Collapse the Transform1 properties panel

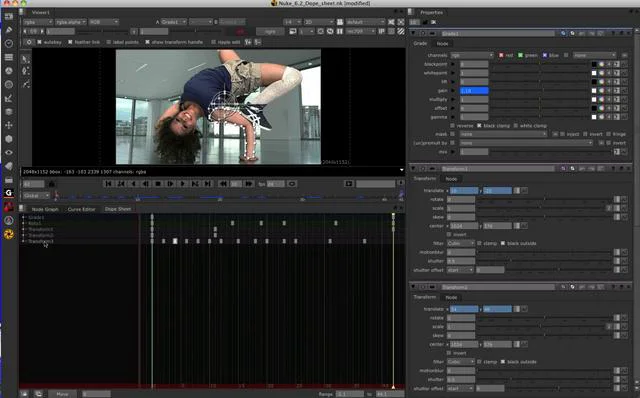coord(413,168)
